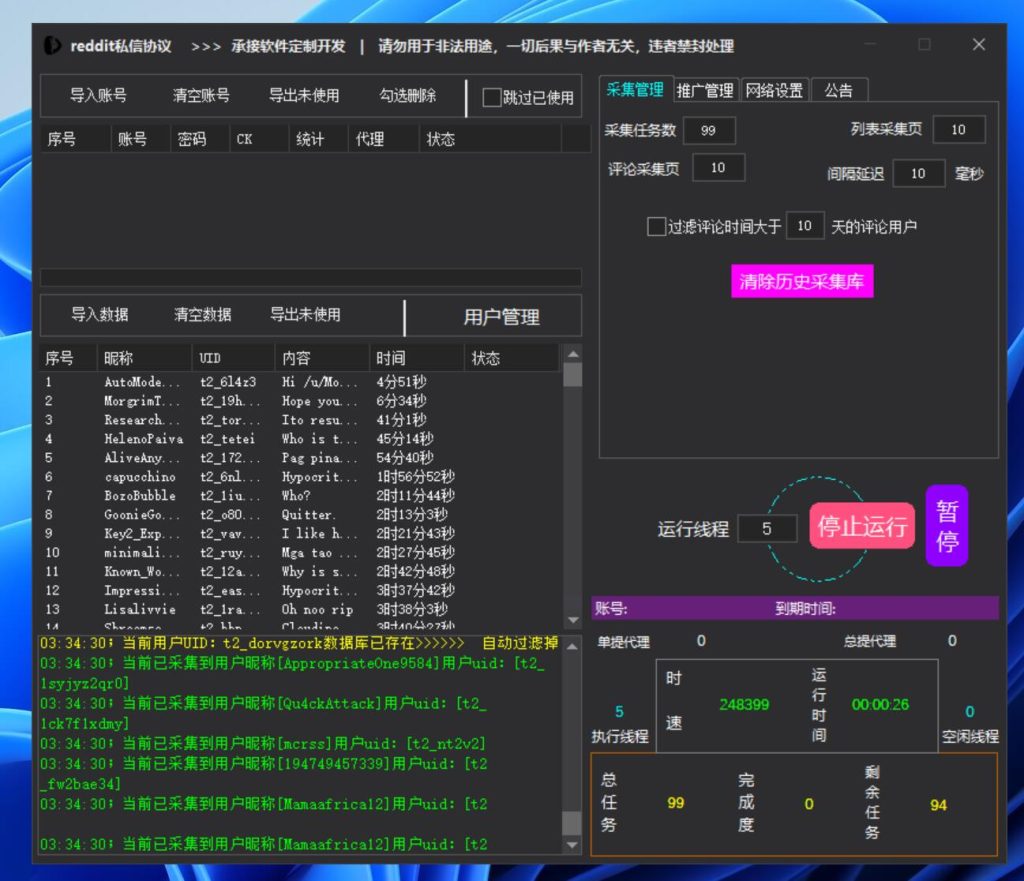Screen dimensions: 1024x881
Task: Click the 采集任务数 input field
Action: 709,130
